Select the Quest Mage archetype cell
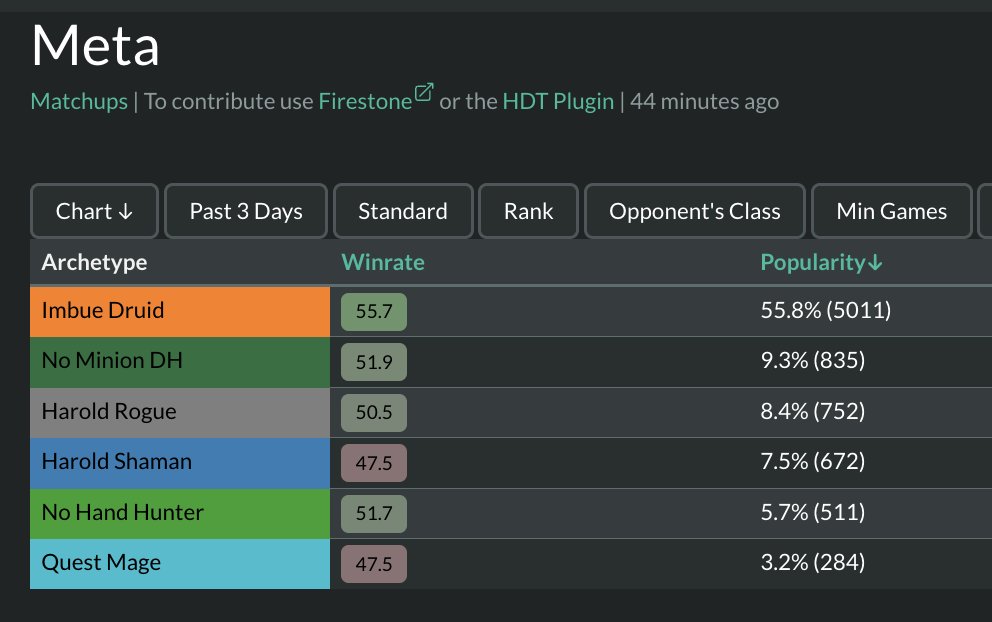Image resolution: width=992 pixels, height=622 pixels. [180, 563]
